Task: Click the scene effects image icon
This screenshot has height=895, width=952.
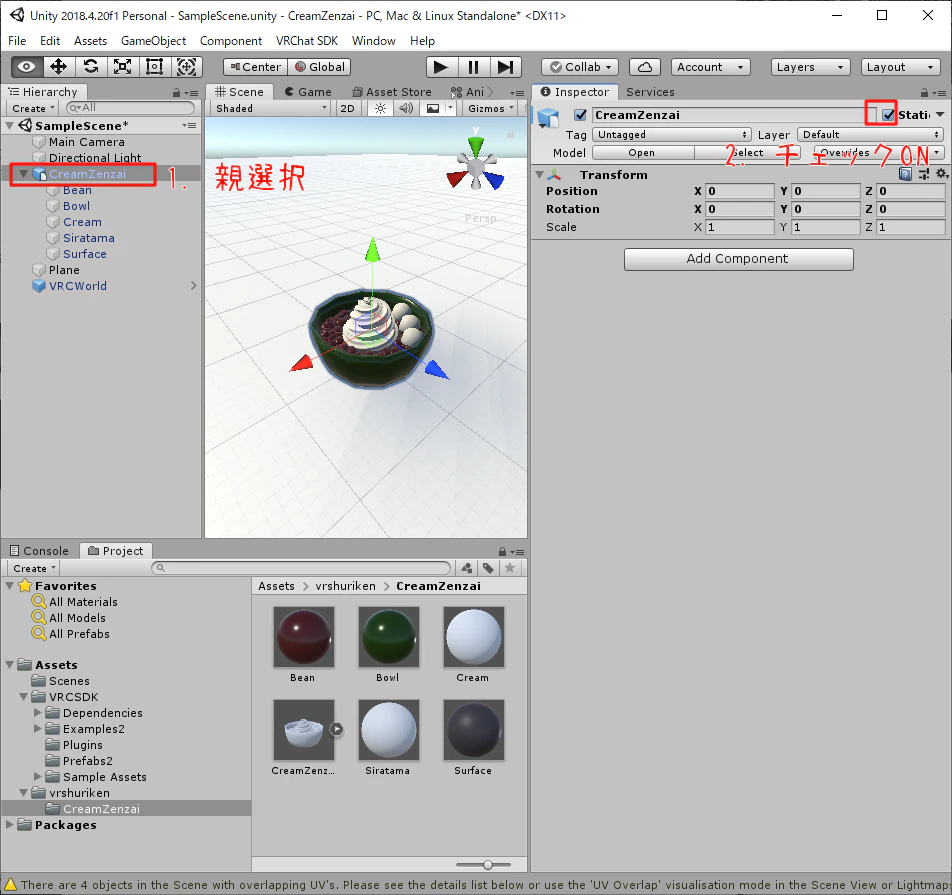Action: (x=433, y=109)
